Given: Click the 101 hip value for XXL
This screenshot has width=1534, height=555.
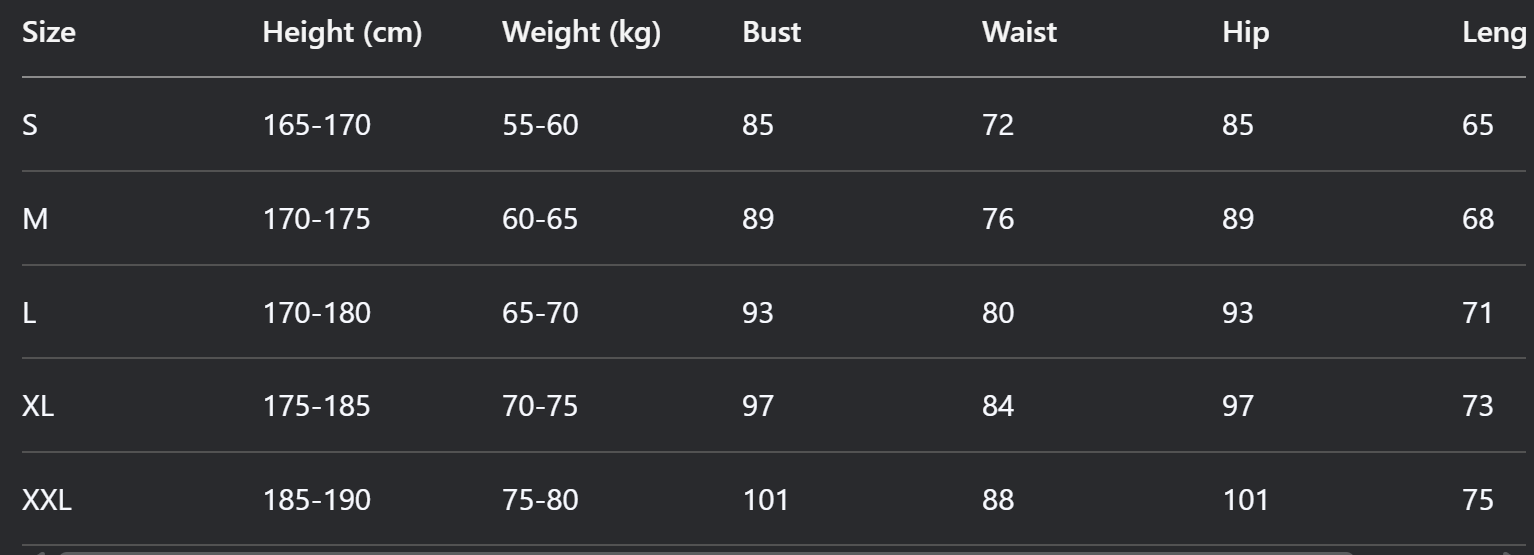Looking at the screenshot, I should (x=1244, y=500).
